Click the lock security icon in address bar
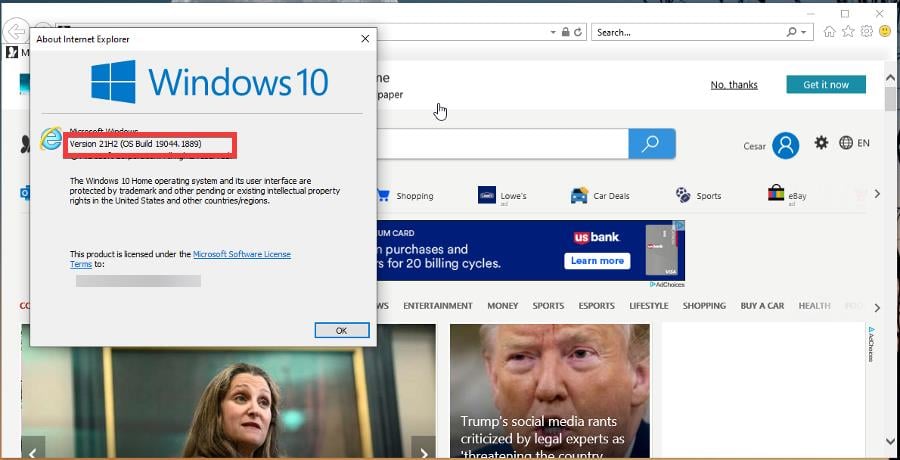Screen dimensions: 900x460 click(x=565, y=32)
